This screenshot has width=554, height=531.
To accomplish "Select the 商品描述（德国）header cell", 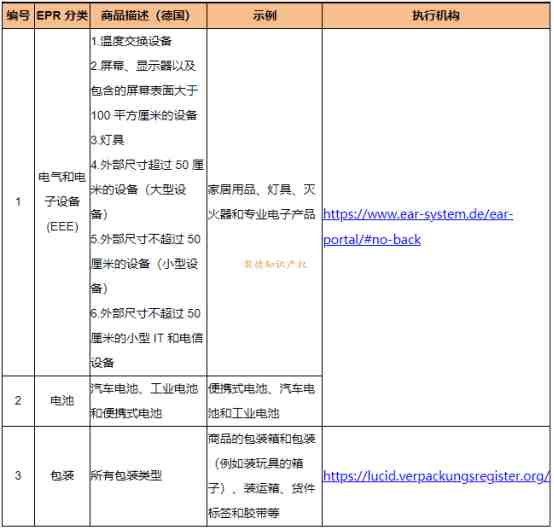I will pyautogui.click(x=148, y=16).
